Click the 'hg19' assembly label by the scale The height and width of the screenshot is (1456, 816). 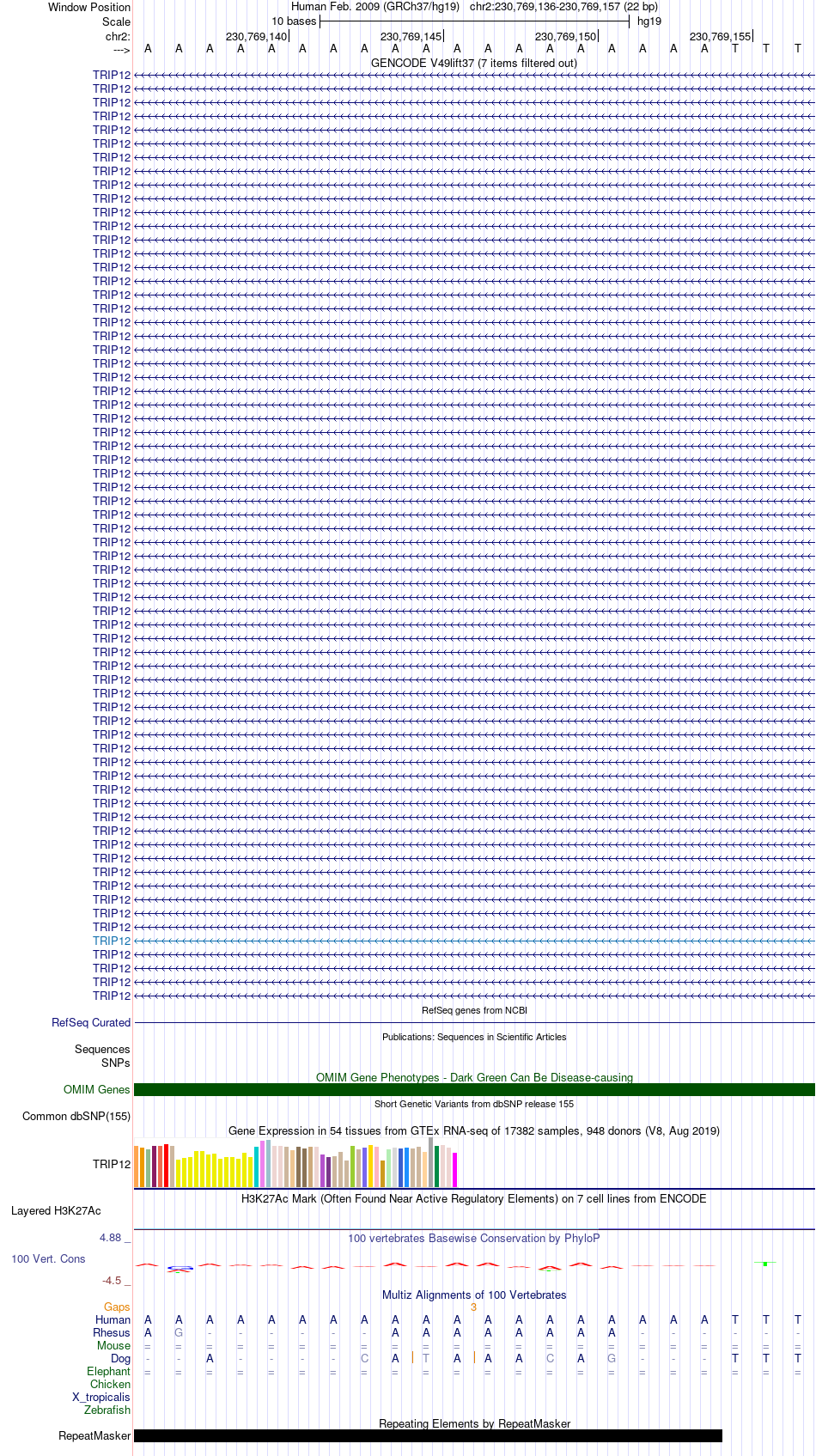tap(649, 21)
